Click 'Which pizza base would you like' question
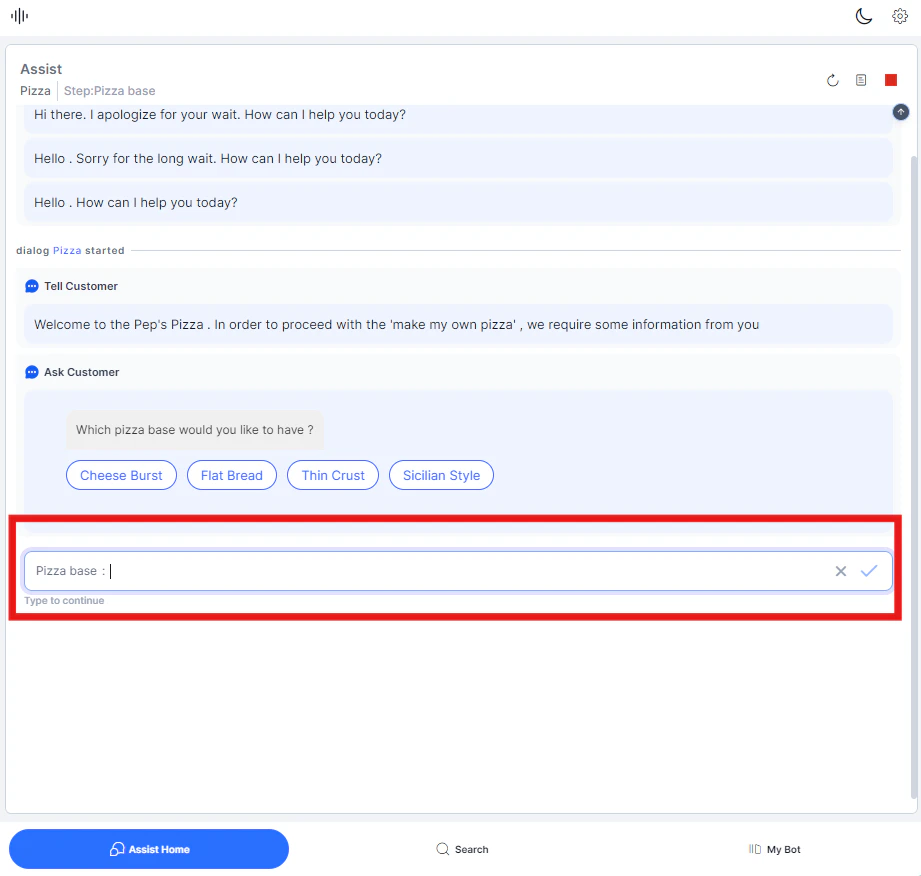Screen dimensions: 921x876 click(194, 429)
